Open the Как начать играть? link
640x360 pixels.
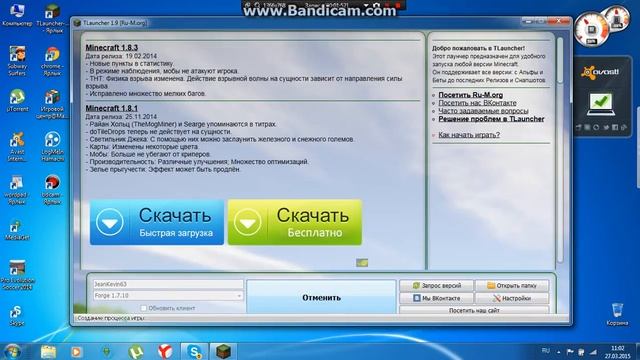469,134
